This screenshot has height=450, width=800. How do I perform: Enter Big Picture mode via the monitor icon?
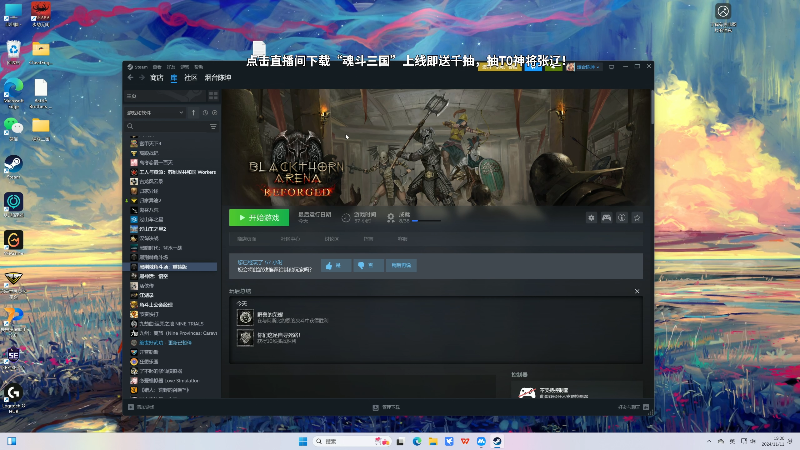pyautogui.click(x=611, y=67)
